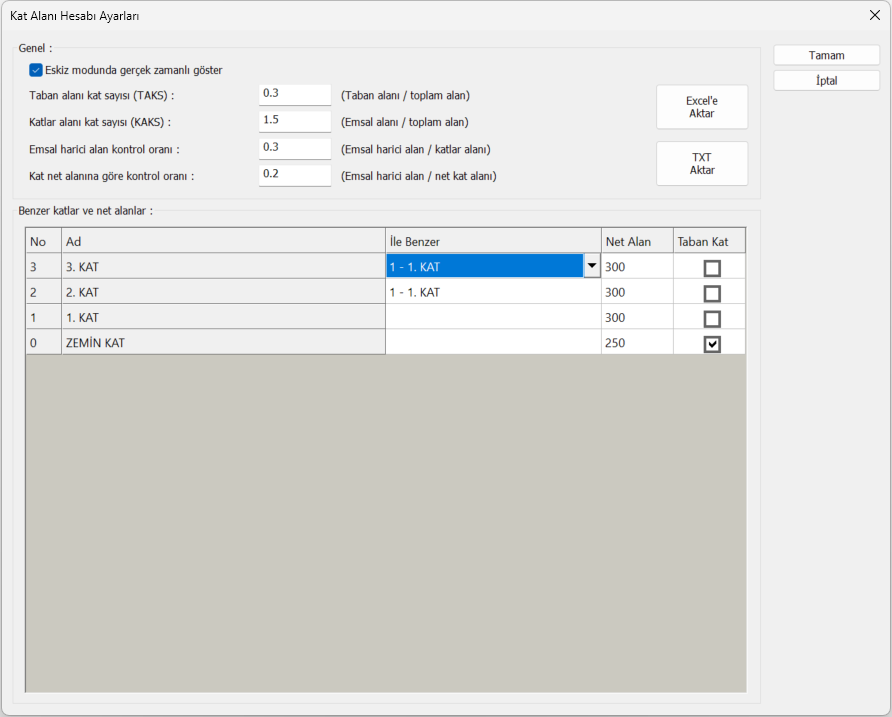Close the Kat Alanı Hesabı Ayarları dialog
This screenshot has width=892, height=717.
point(875,15)
